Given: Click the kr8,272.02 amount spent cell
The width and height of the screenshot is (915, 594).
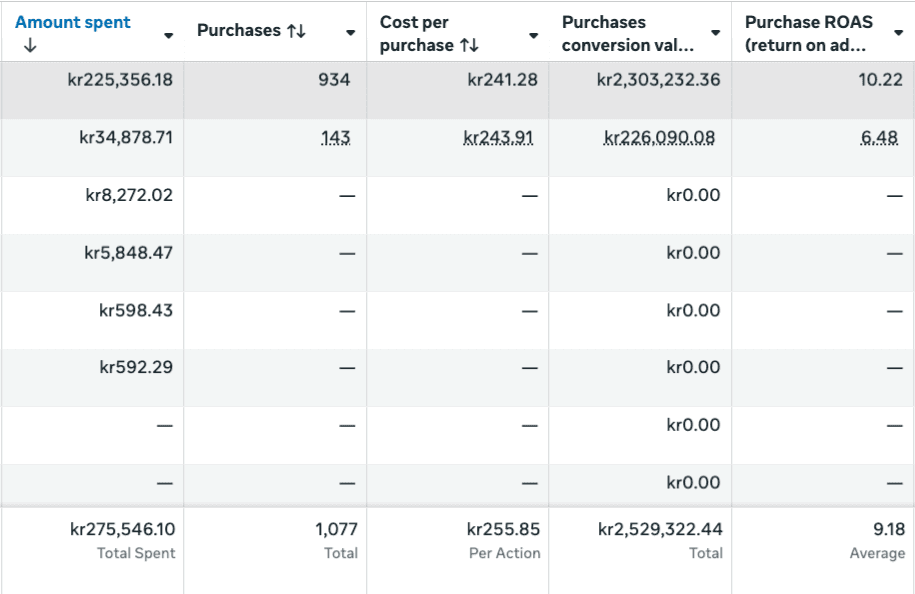Looking at the screenshot, I should 129,195.
